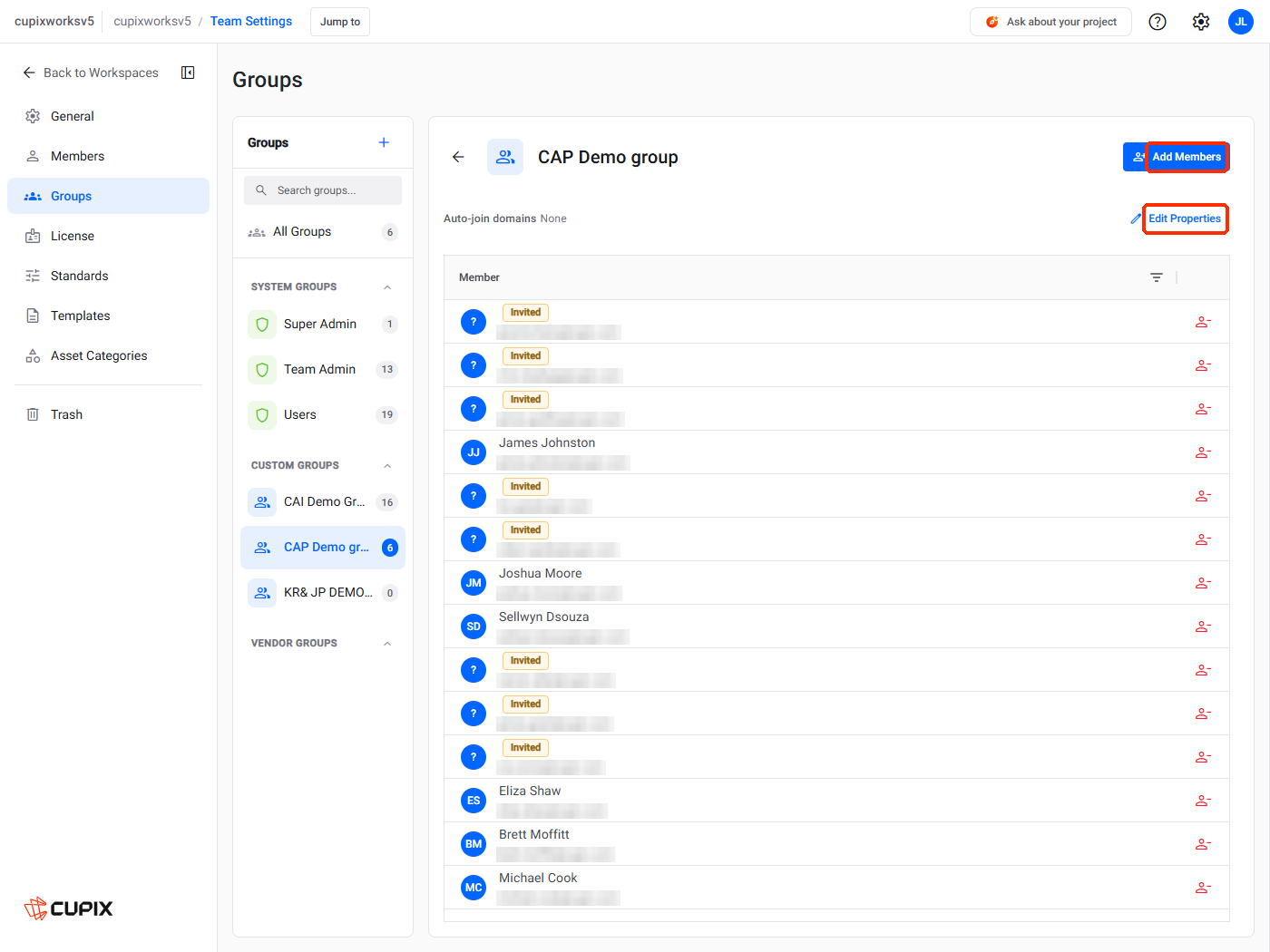The image size is (1270, 952).
Task: Go back using arrow beside CAP Demo group
Action: [458, 157]
